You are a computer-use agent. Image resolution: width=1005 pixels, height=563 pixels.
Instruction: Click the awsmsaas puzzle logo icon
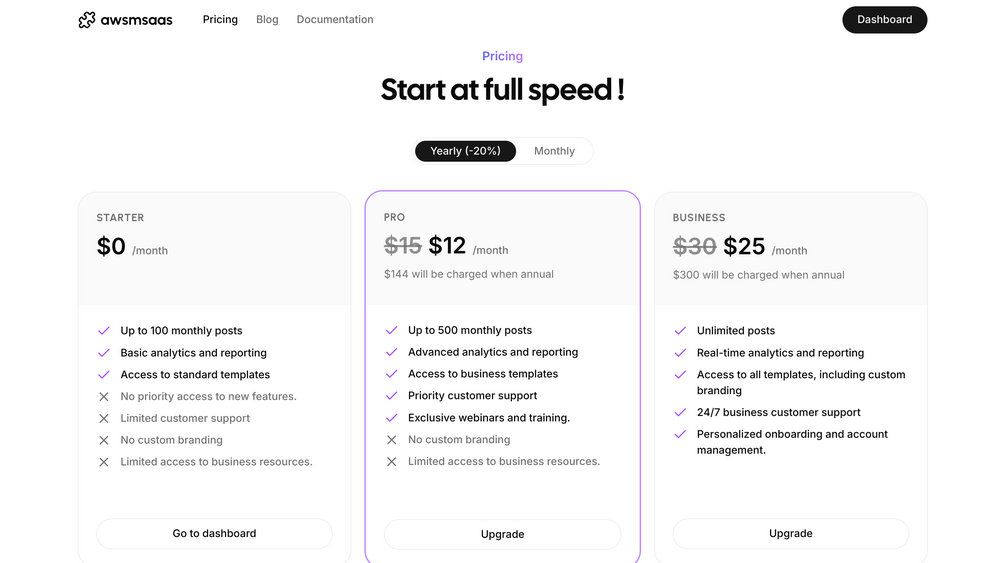point(87,20)
